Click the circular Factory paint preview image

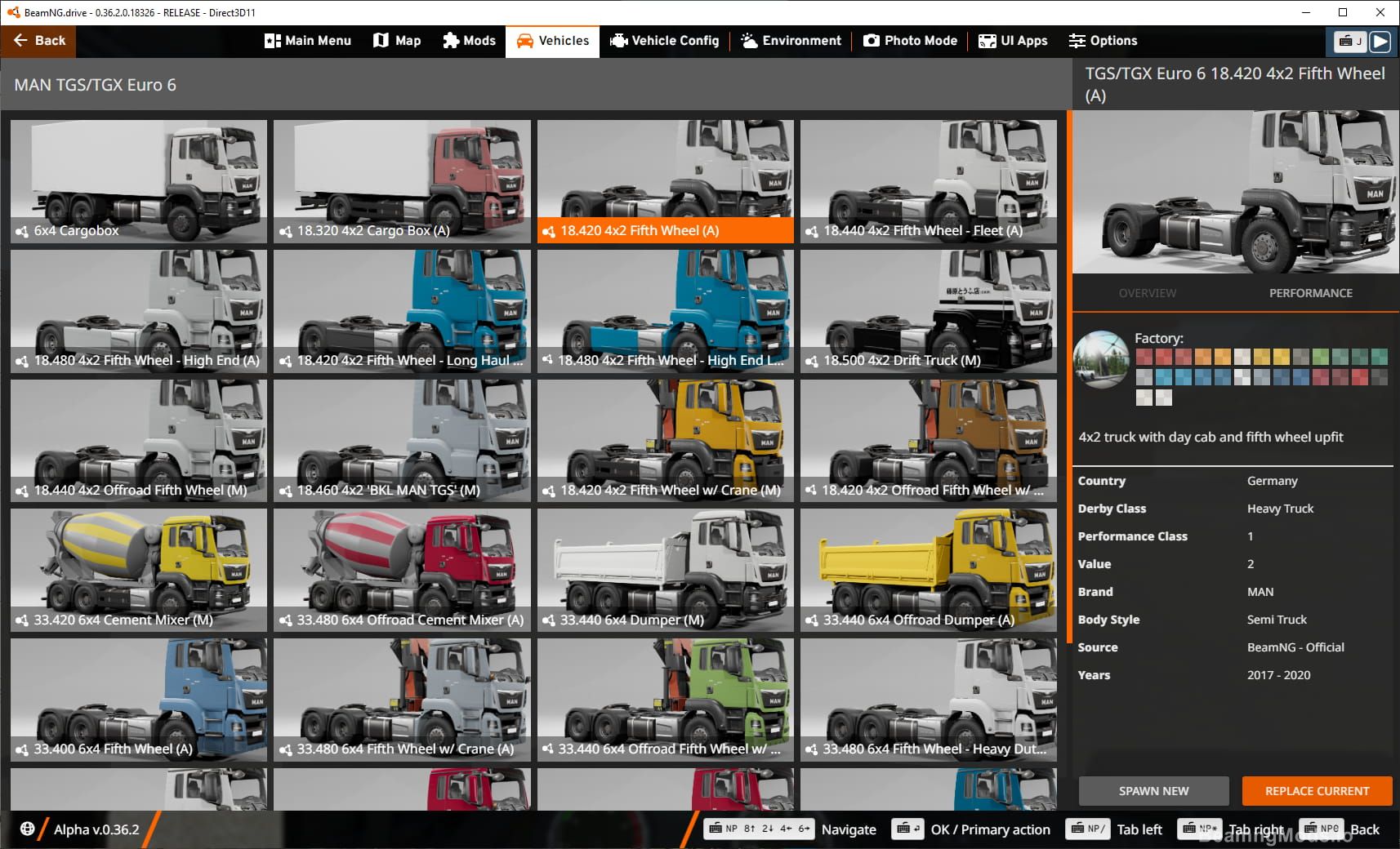point(1101,359)
